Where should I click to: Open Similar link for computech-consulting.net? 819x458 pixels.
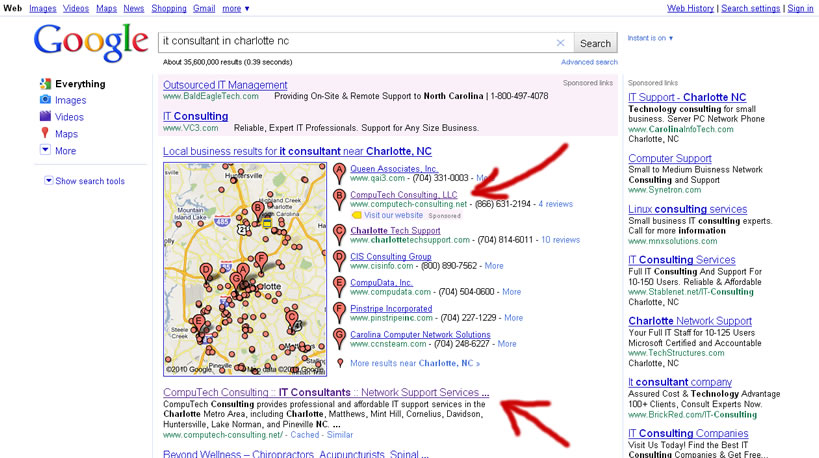(x=340, y=434)
